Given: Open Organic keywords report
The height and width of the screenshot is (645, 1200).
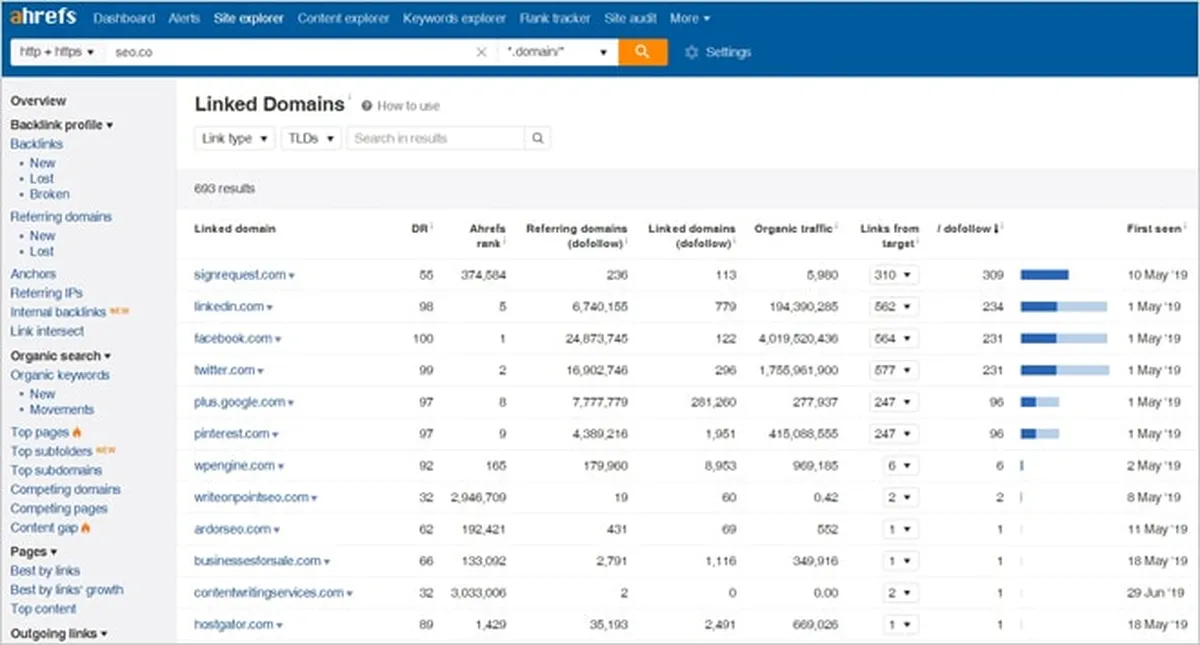Looking at the screenshot, I should click(x=60, y=375).
